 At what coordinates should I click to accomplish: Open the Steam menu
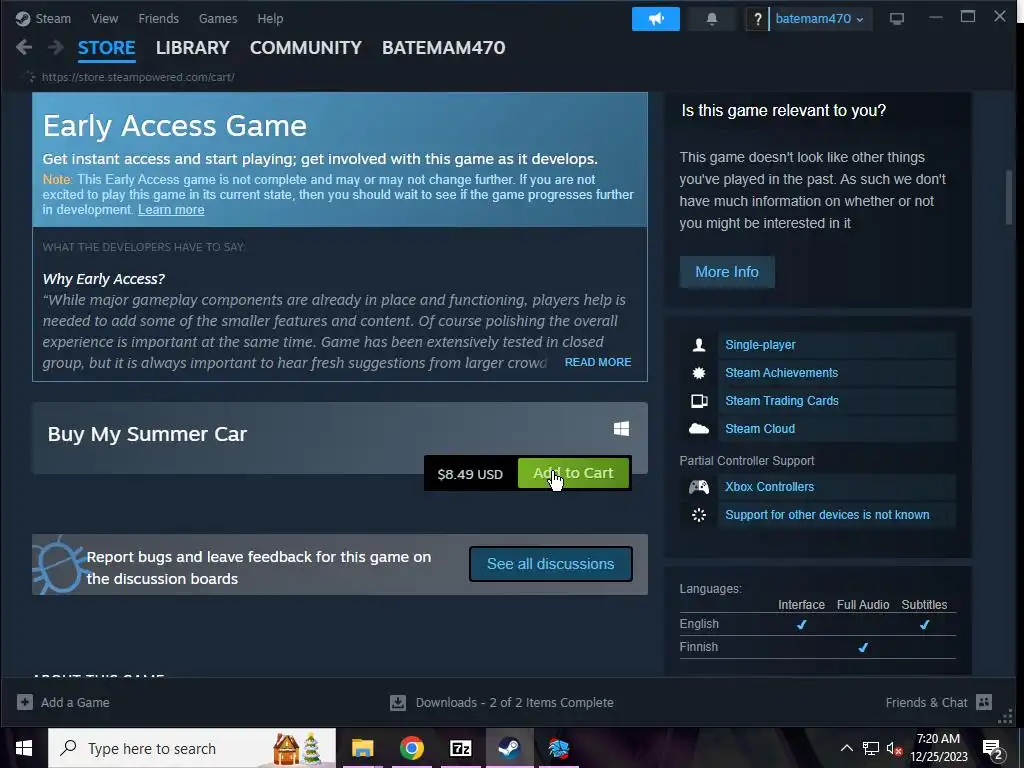click(x=53, y=19)
